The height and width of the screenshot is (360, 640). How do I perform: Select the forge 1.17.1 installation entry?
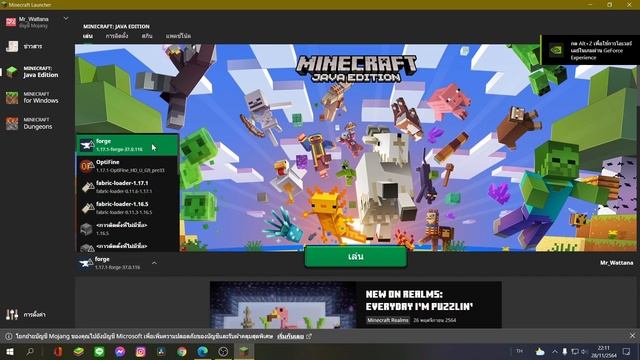click(127, 145)
